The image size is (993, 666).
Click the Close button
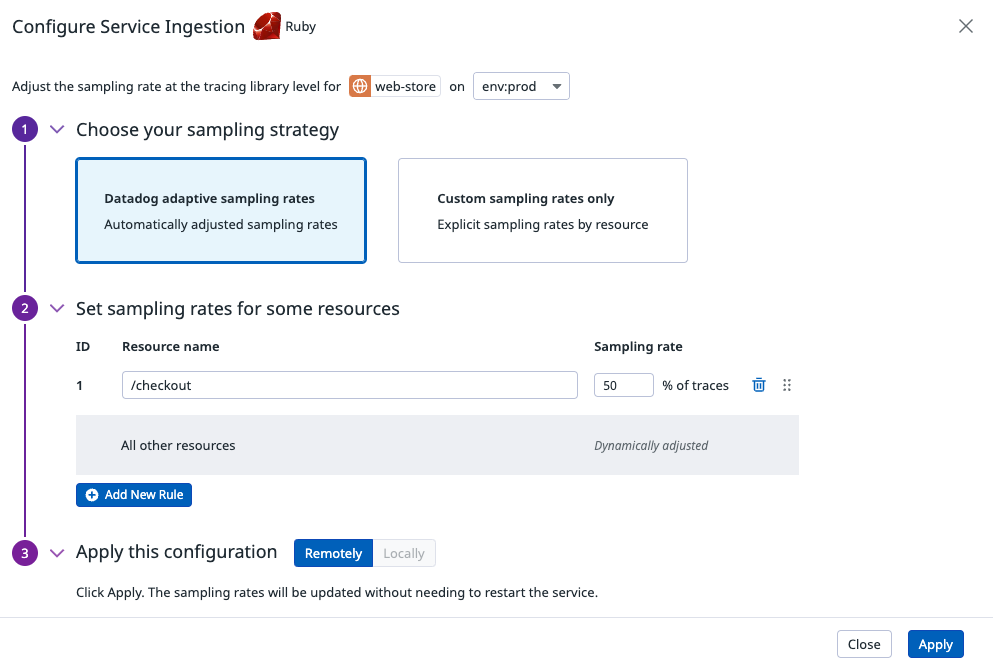tap(864, 644)
